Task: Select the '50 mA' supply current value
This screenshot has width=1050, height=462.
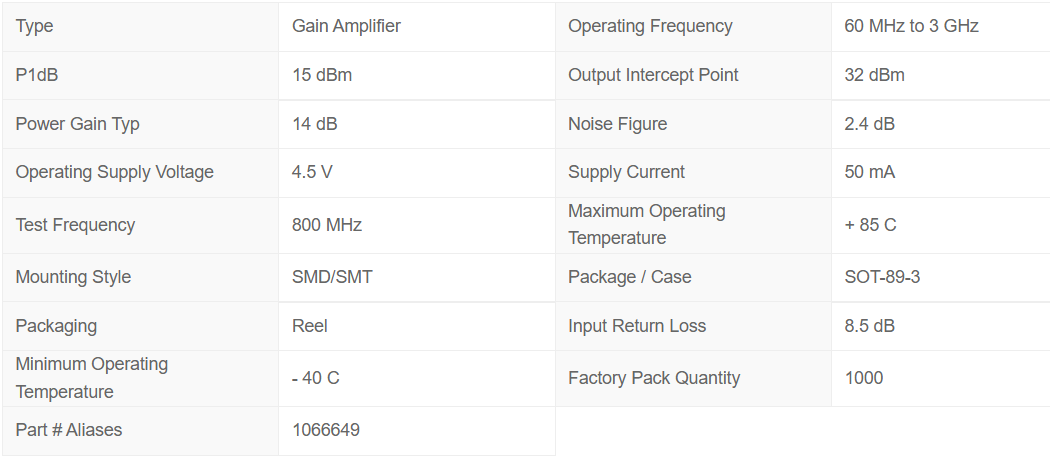Action: pyautogui.click(x=869, y=172)
